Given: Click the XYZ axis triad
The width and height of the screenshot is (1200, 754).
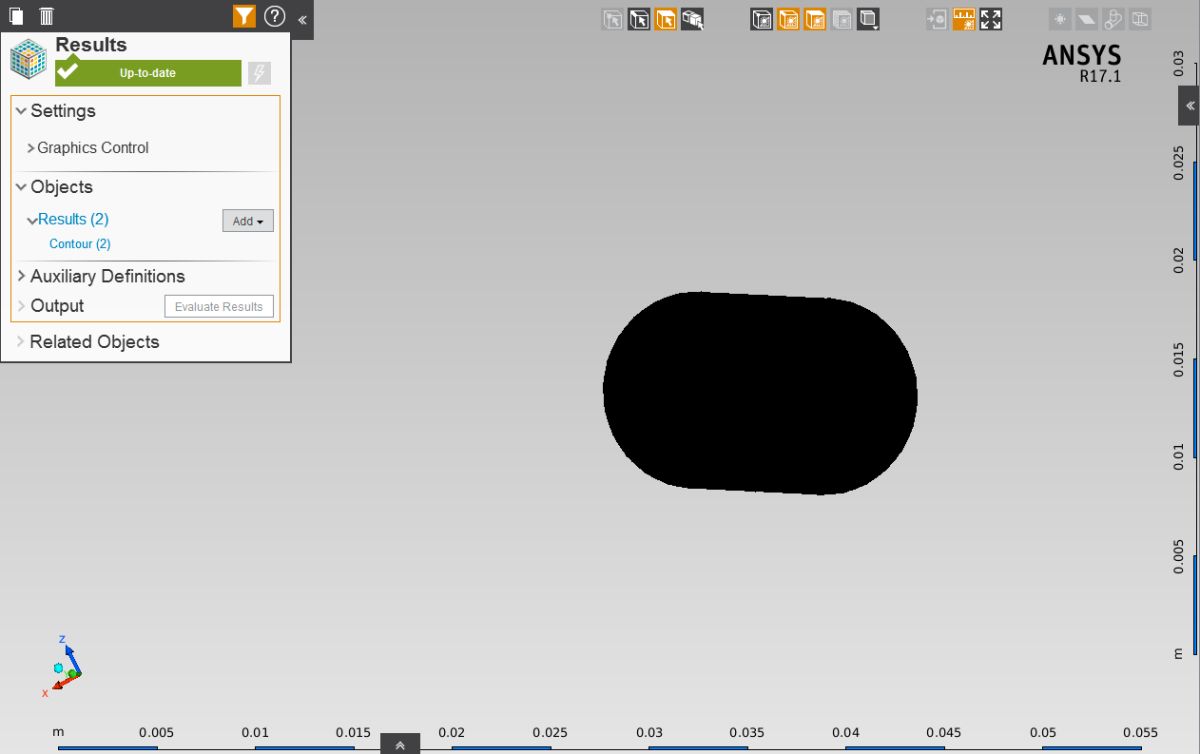Looking at the screenshot, I should tap(65, 666).
